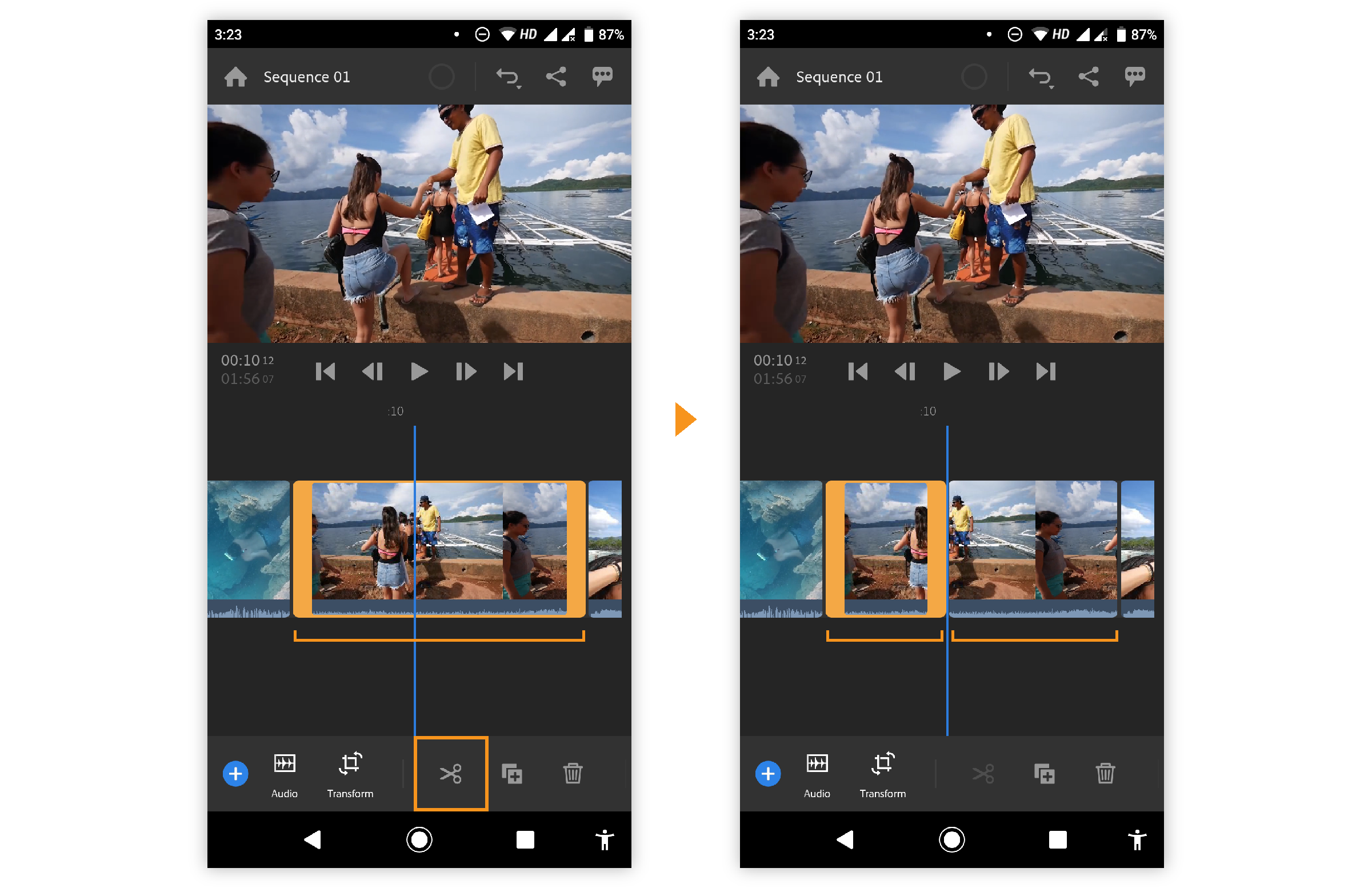Select the underwater clip thumbnail
The width and height of the screenshot is (1372, 888).
point(248,548)
